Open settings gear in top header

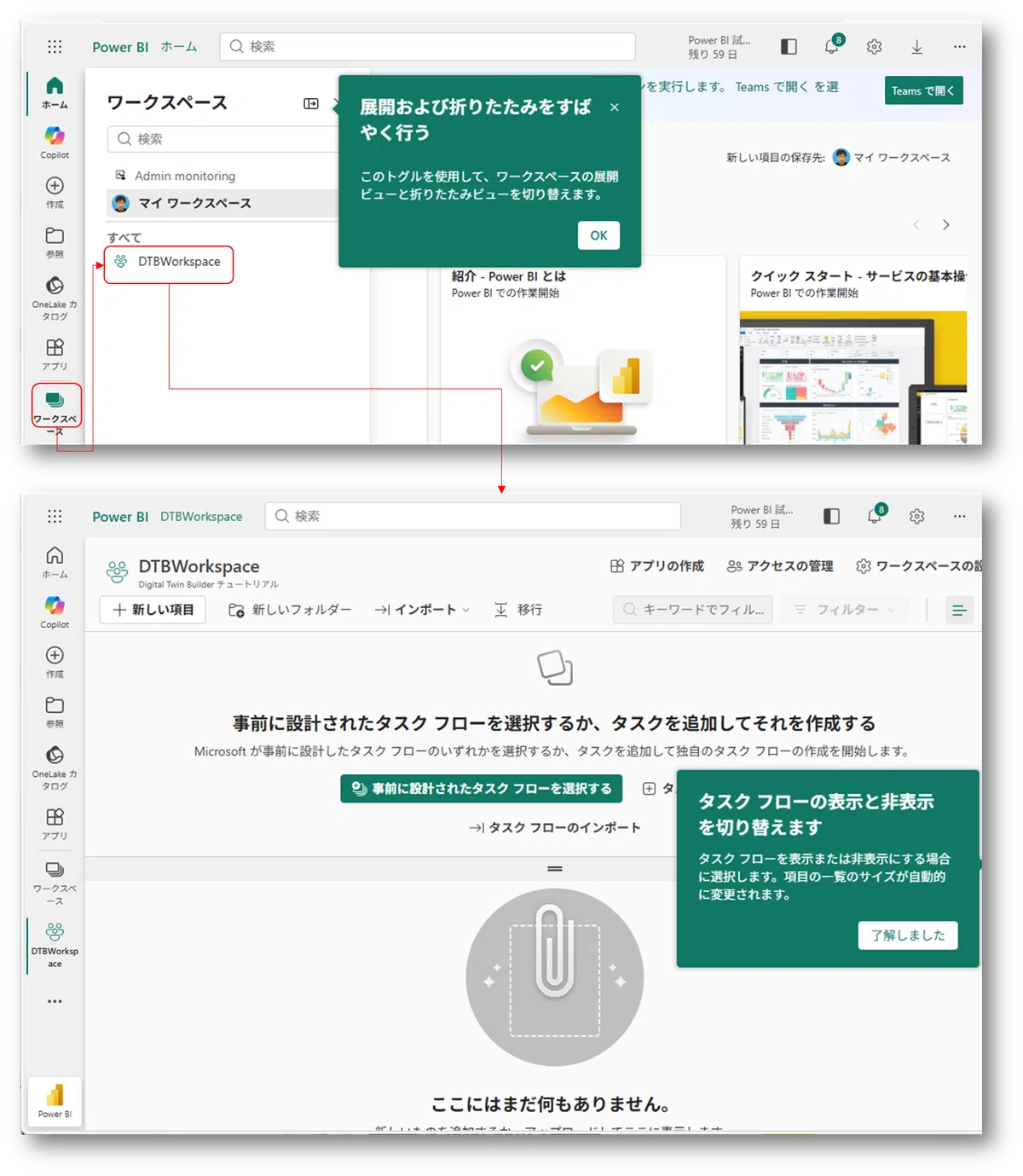click(x=874, y=47)
